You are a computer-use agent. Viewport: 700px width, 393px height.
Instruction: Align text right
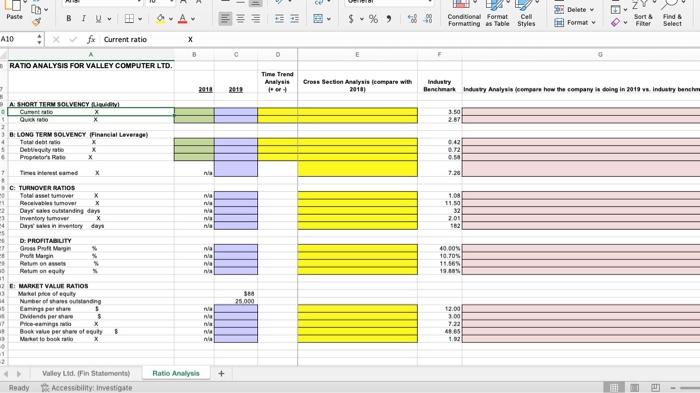pyautogui.click(x=255, y=19)
